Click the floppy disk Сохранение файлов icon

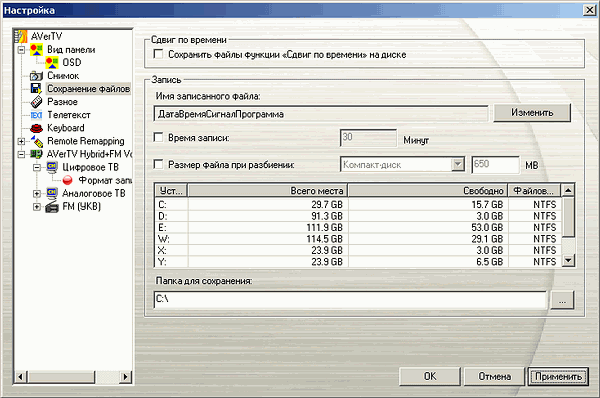(36, 89)
